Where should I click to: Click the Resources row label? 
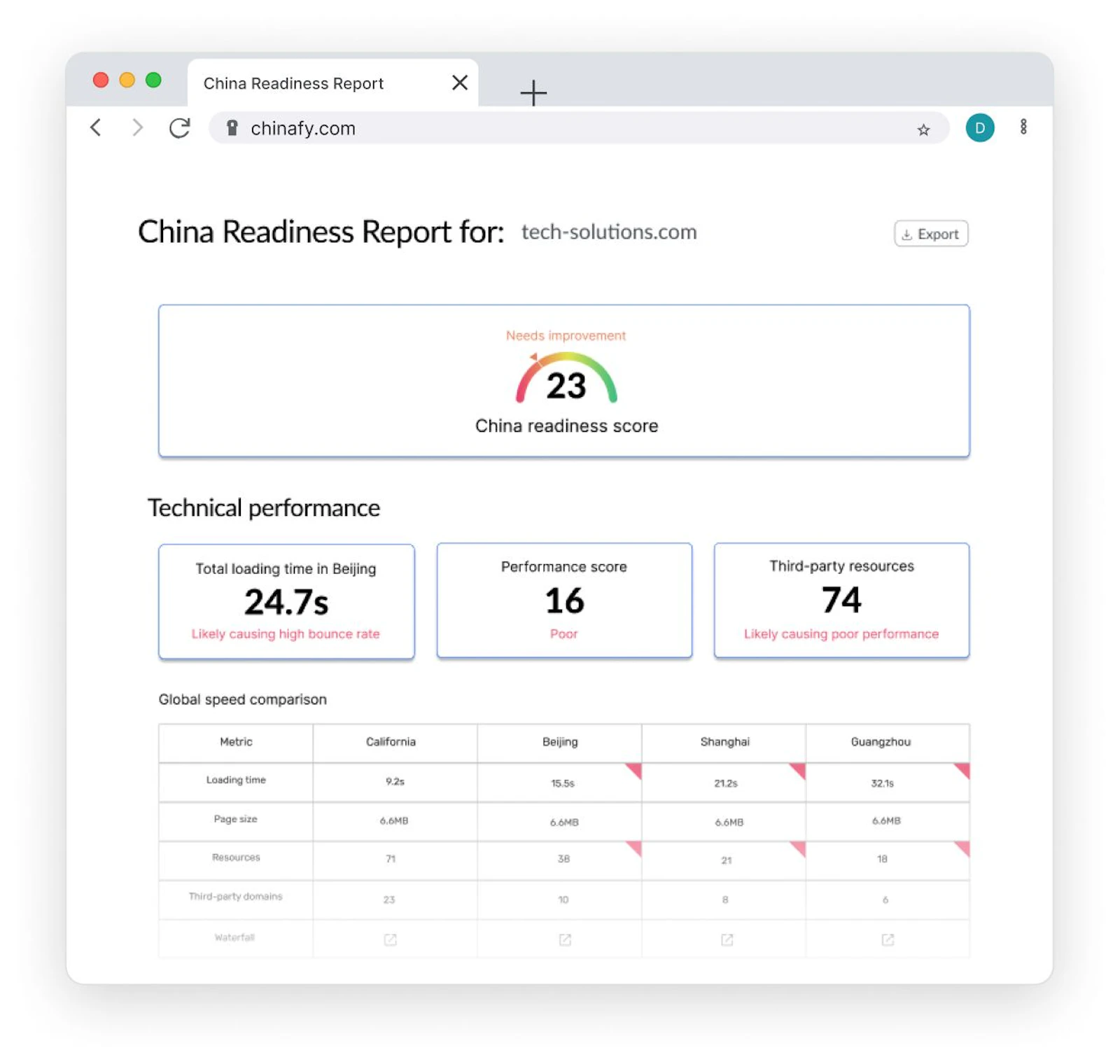(x=236, y=857)
